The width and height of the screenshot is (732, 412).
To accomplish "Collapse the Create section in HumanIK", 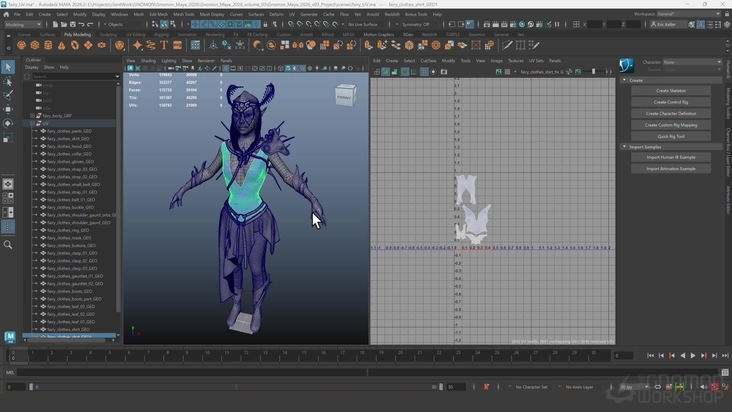I will tap(625, 80).
